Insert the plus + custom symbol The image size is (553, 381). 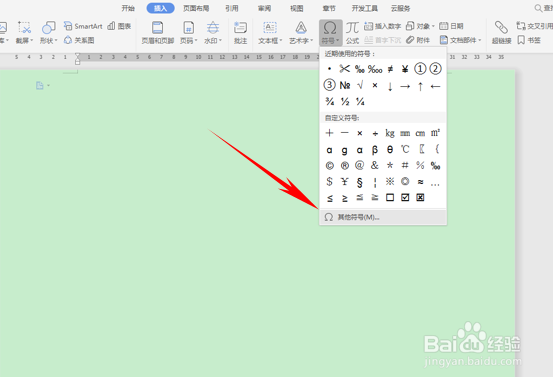(x=329, y=133)
